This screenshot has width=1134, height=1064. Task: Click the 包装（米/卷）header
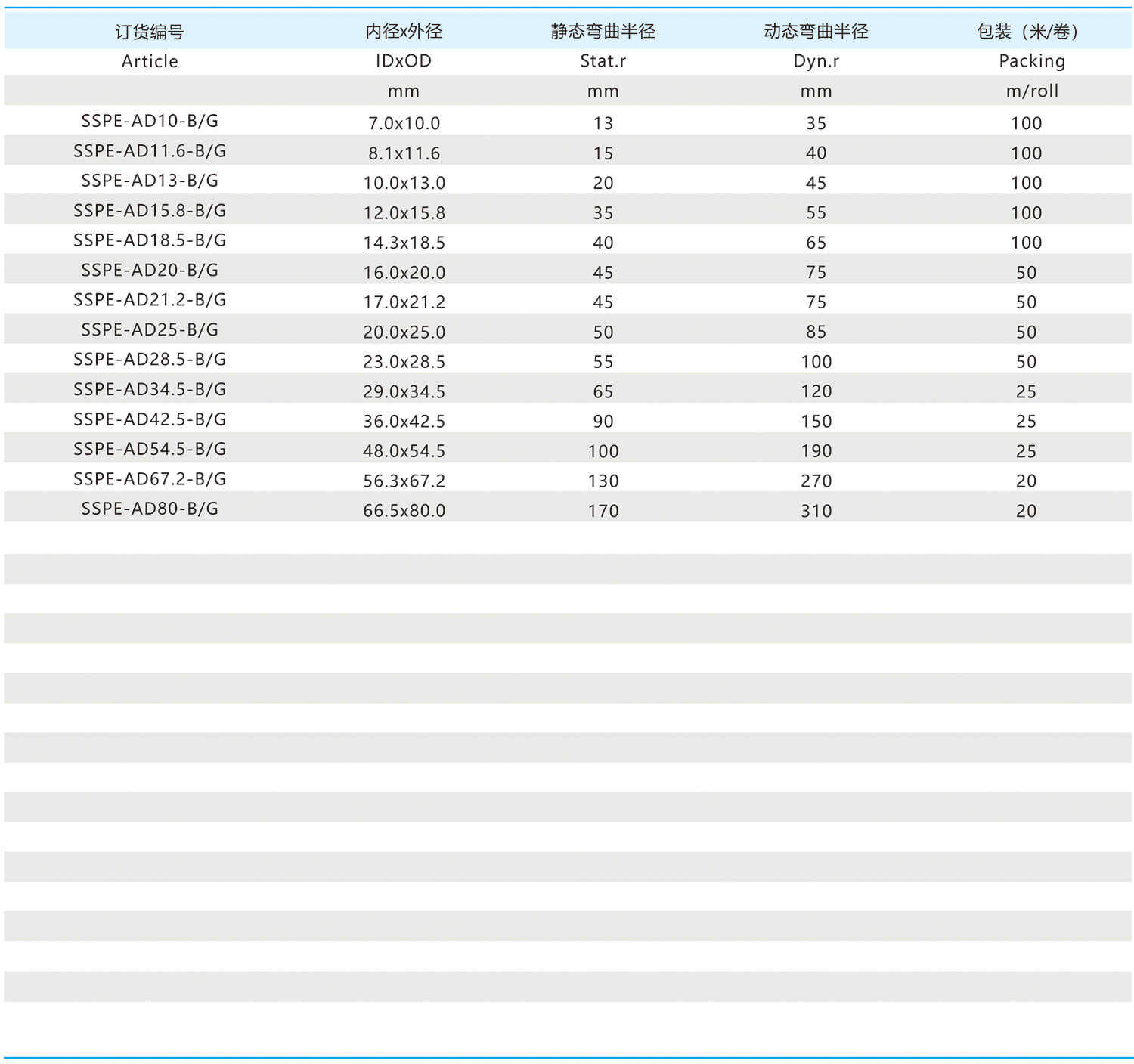(1027, 32)
